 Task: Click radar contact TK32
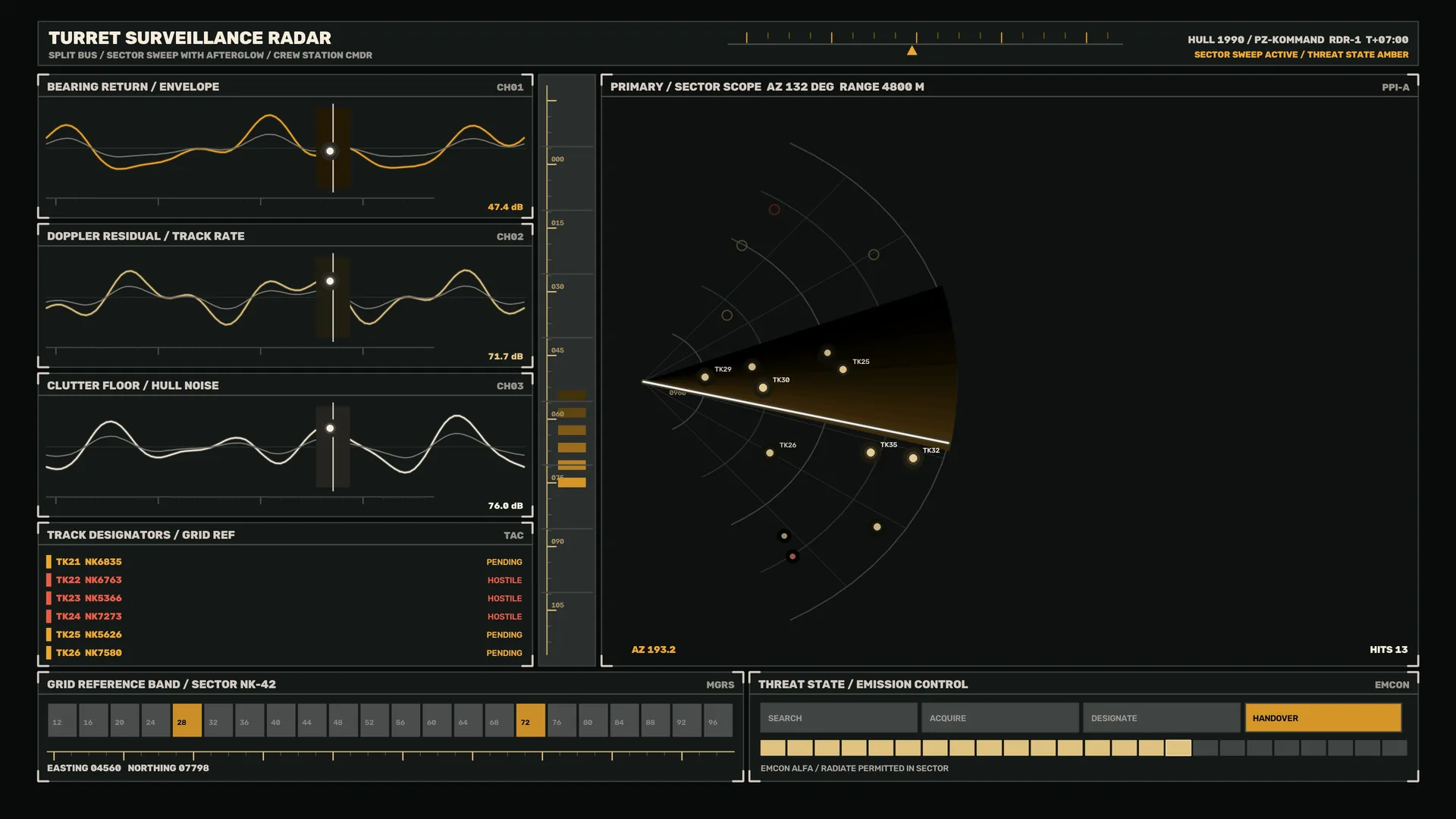pos(913,458)
